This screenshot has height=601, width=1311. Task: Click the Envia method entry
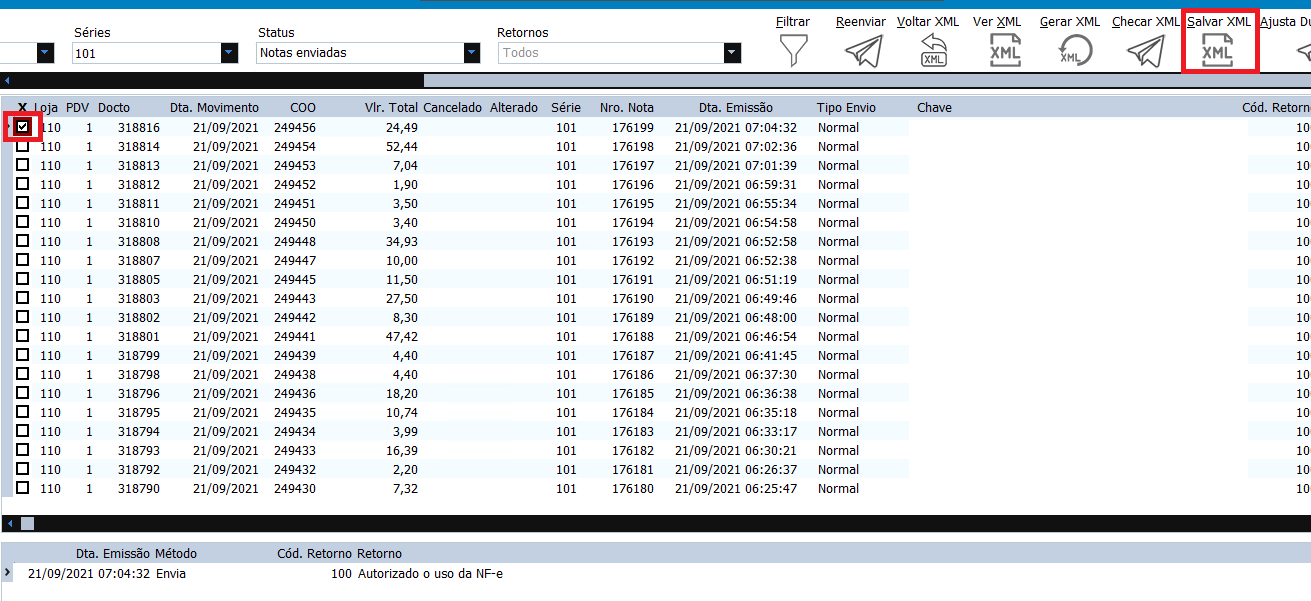171,573
